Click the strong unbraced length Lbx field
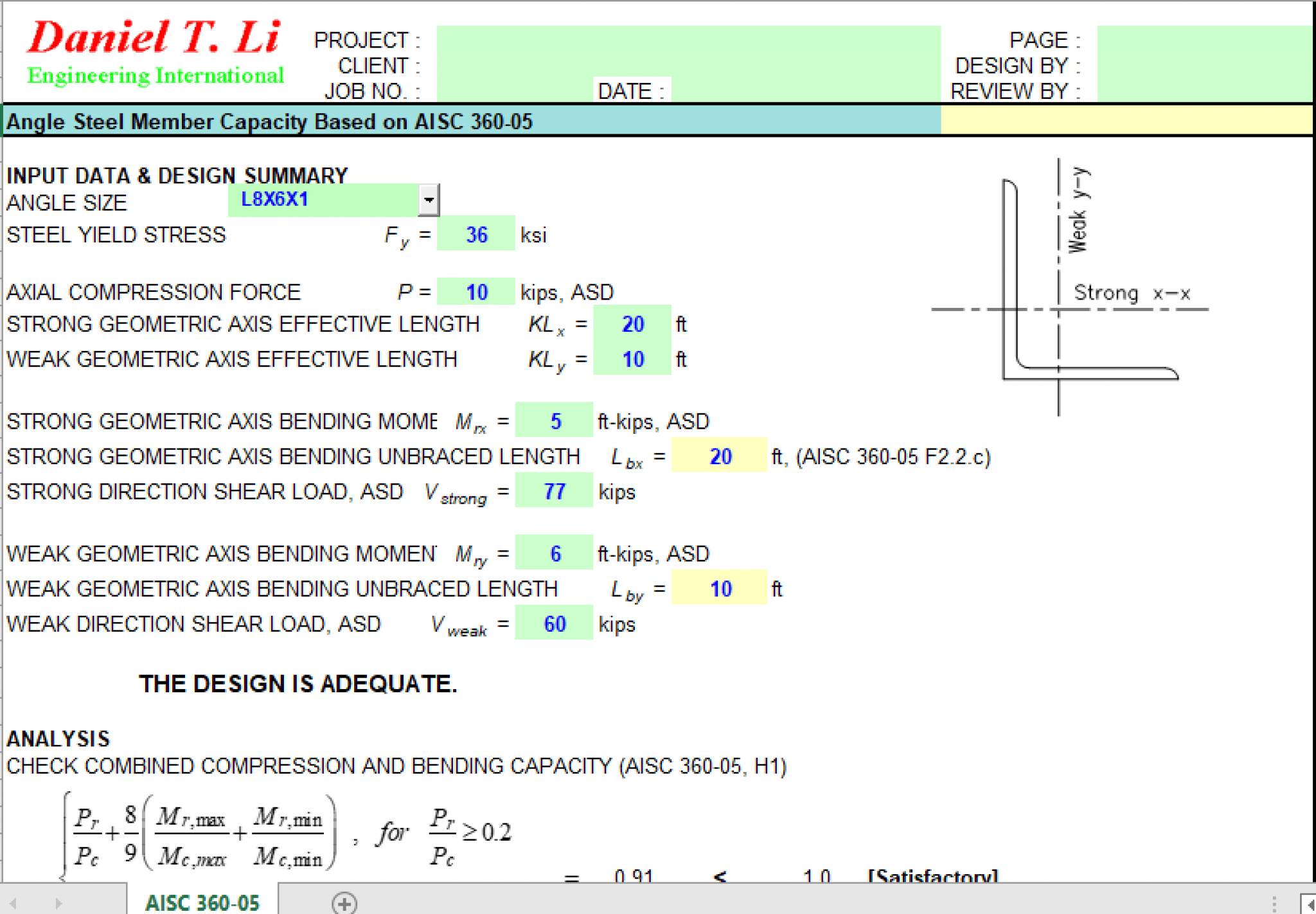 (704, 456)
